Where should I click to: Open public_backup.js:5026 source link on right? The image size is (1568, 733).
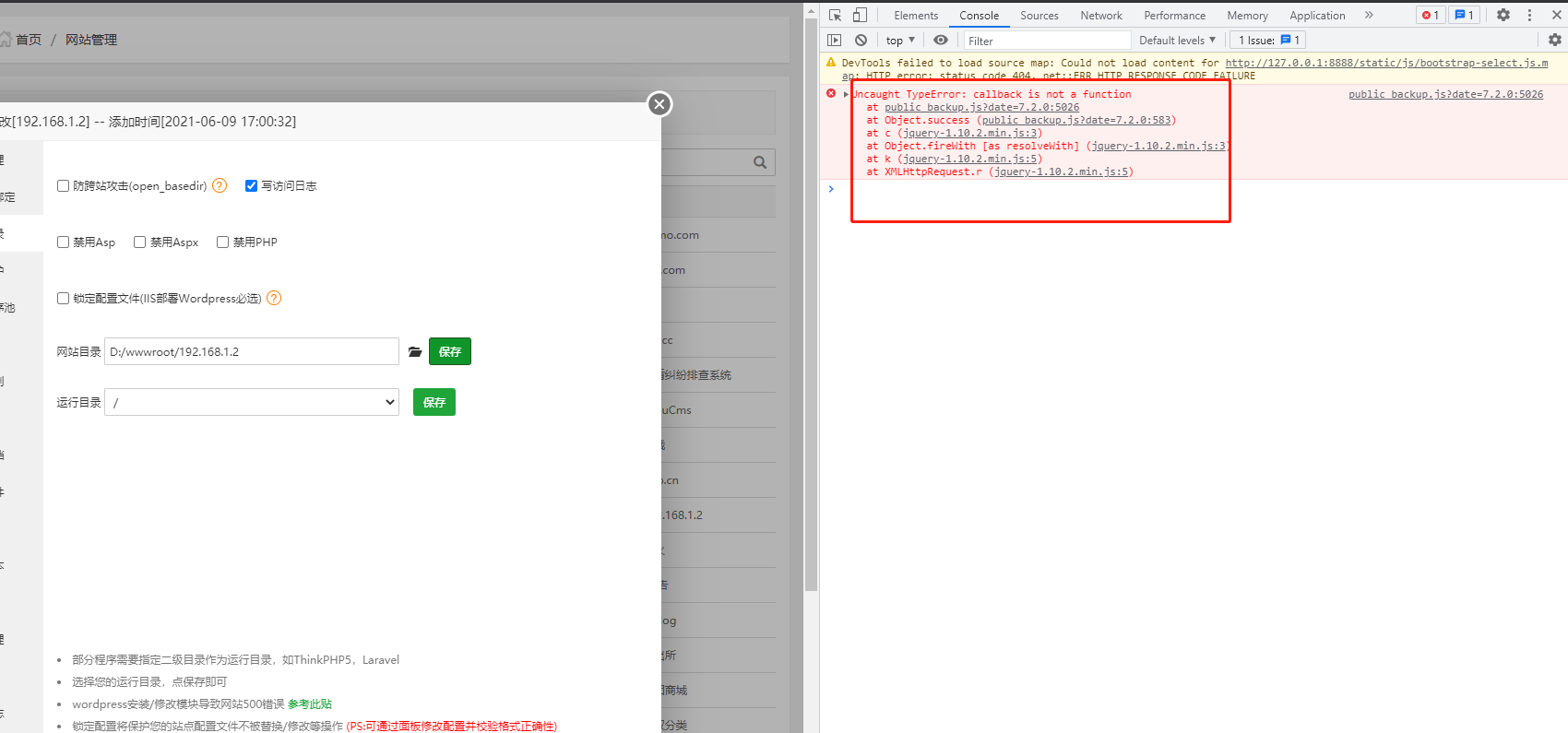pos(1445,94)
